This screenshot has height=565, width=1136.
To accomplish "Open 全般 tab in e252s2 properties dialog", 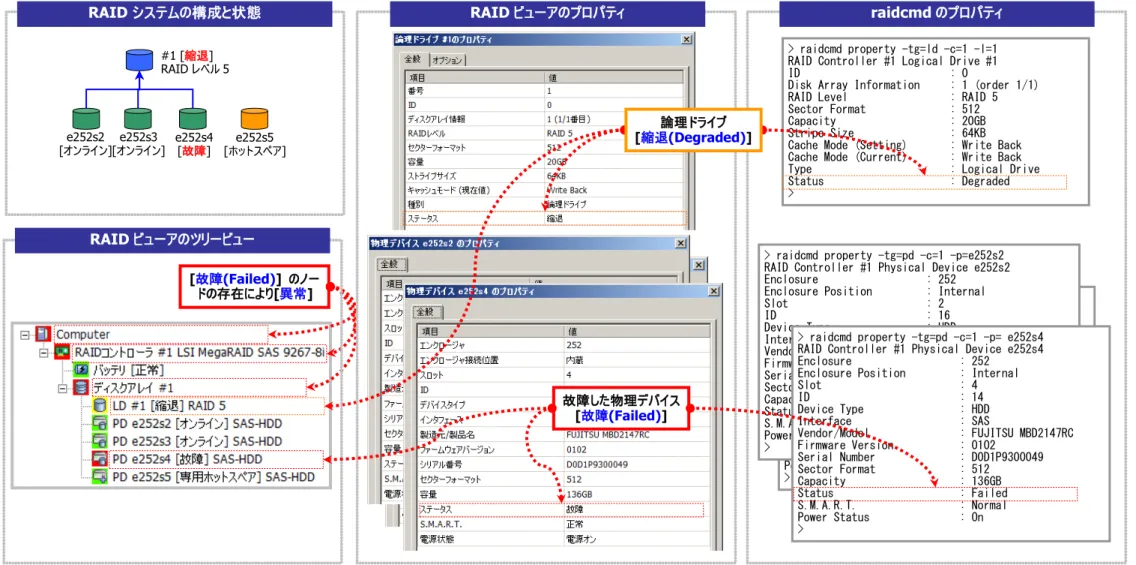I will (390, 264).
